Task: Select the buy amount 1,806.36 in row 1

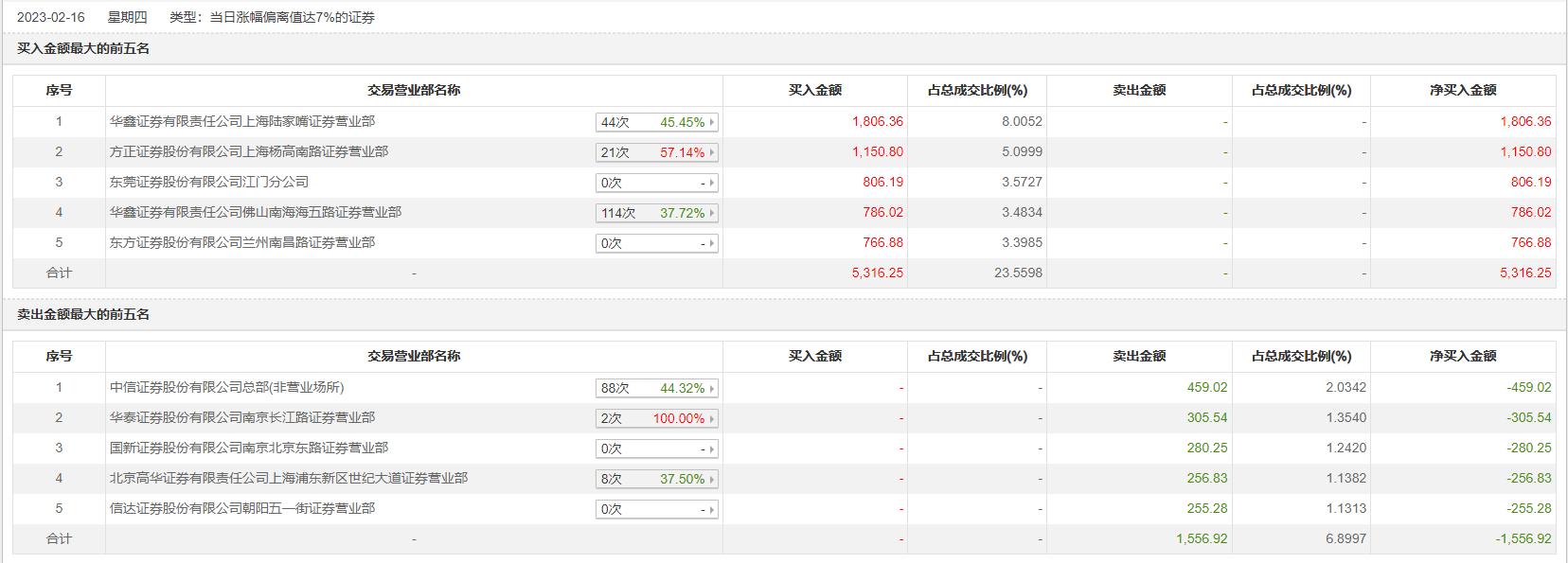Action: pyautogui.click(x=878, y=121)
